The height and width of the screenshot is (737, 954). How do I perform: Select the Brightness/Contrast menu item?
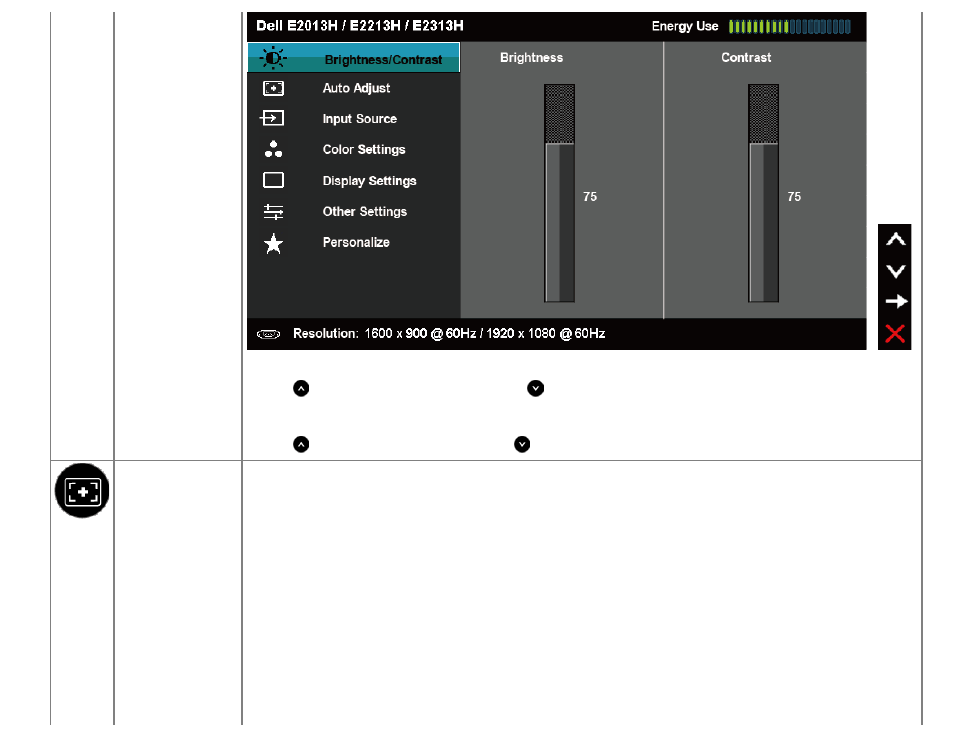353,58
